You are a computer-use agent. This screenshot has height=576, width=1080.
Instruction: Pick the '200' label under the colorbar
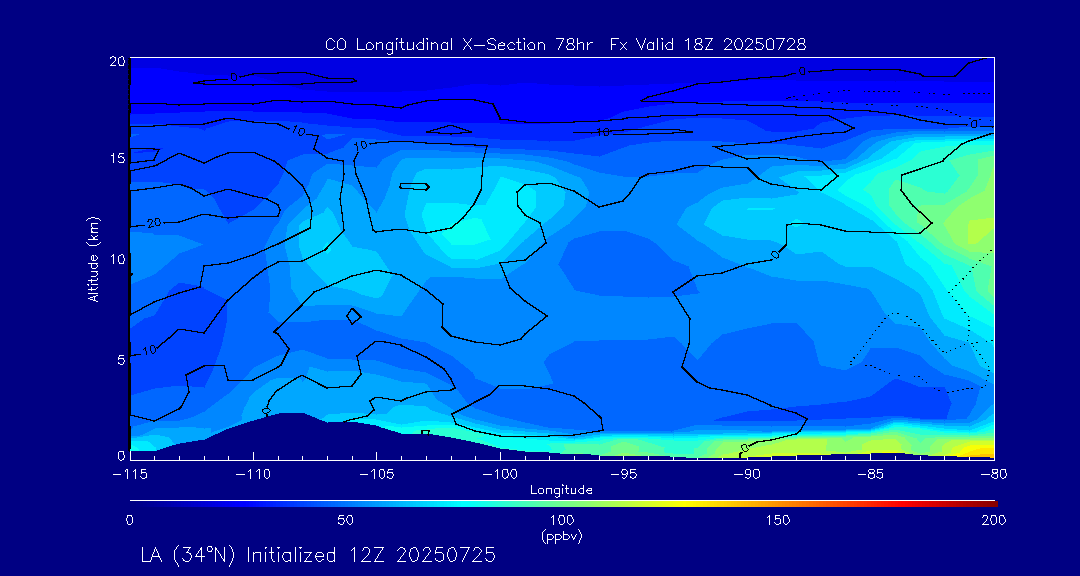click(995, 520)
